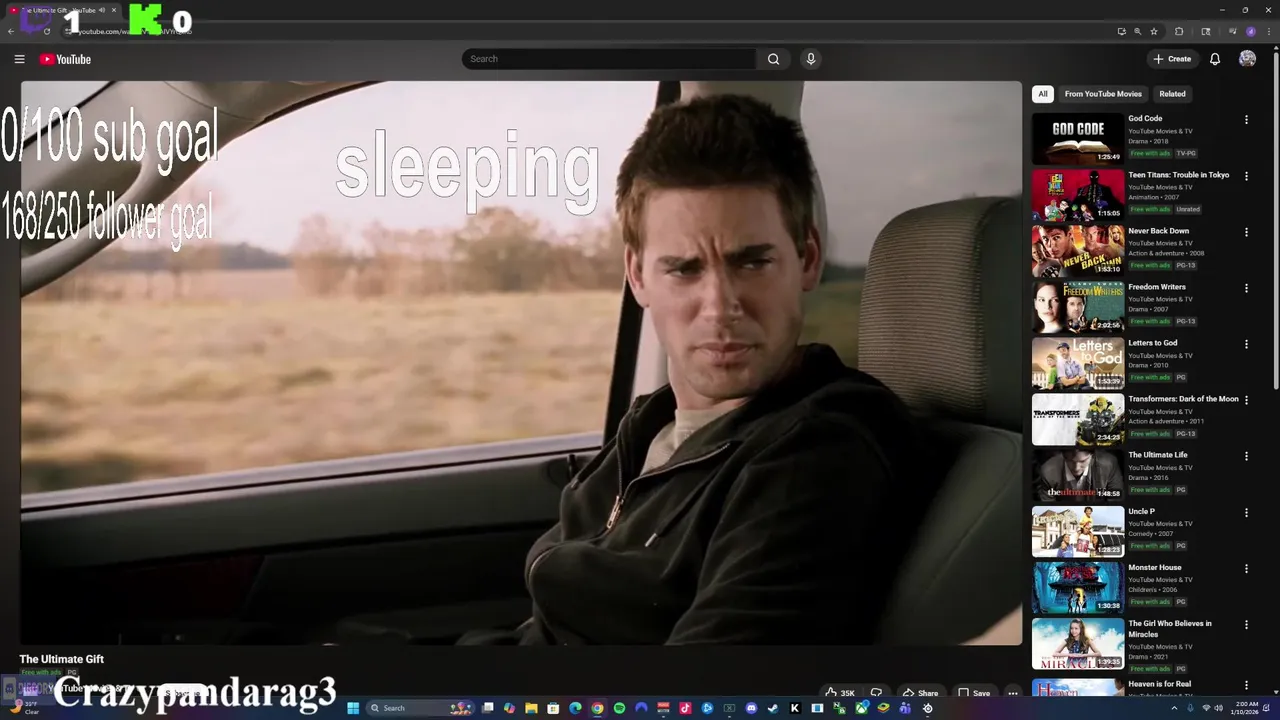Screen dimensions: 1280x720
Task: Show hidden system tray icons chevron
Action: click(x=1174, y=708)
